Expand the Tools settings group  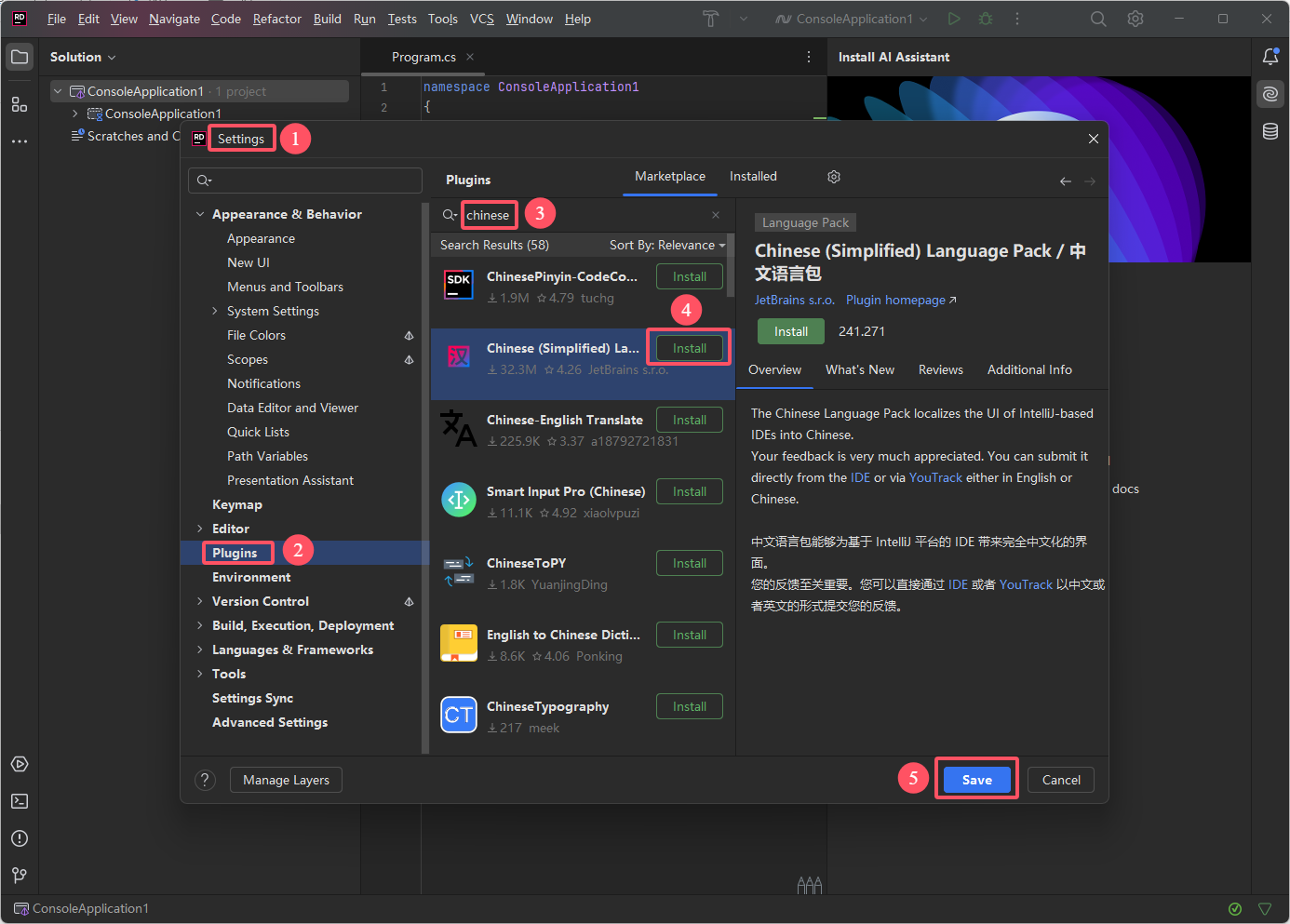pos(200,674)
